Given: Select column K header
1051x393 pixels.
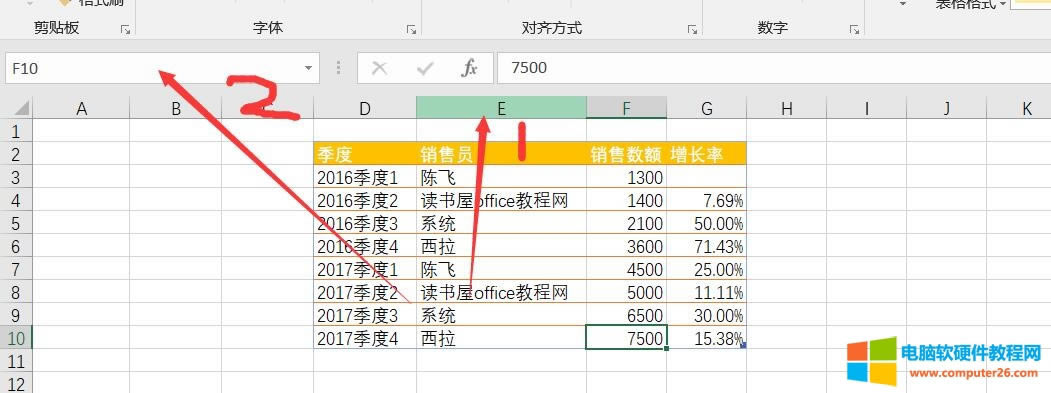Looking at the screenshot, I should [1019, 108].
